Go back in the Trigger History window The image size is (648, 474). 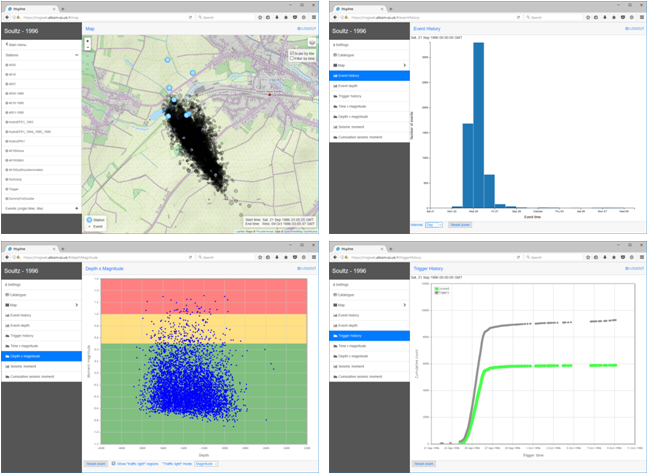pos(336,257)
